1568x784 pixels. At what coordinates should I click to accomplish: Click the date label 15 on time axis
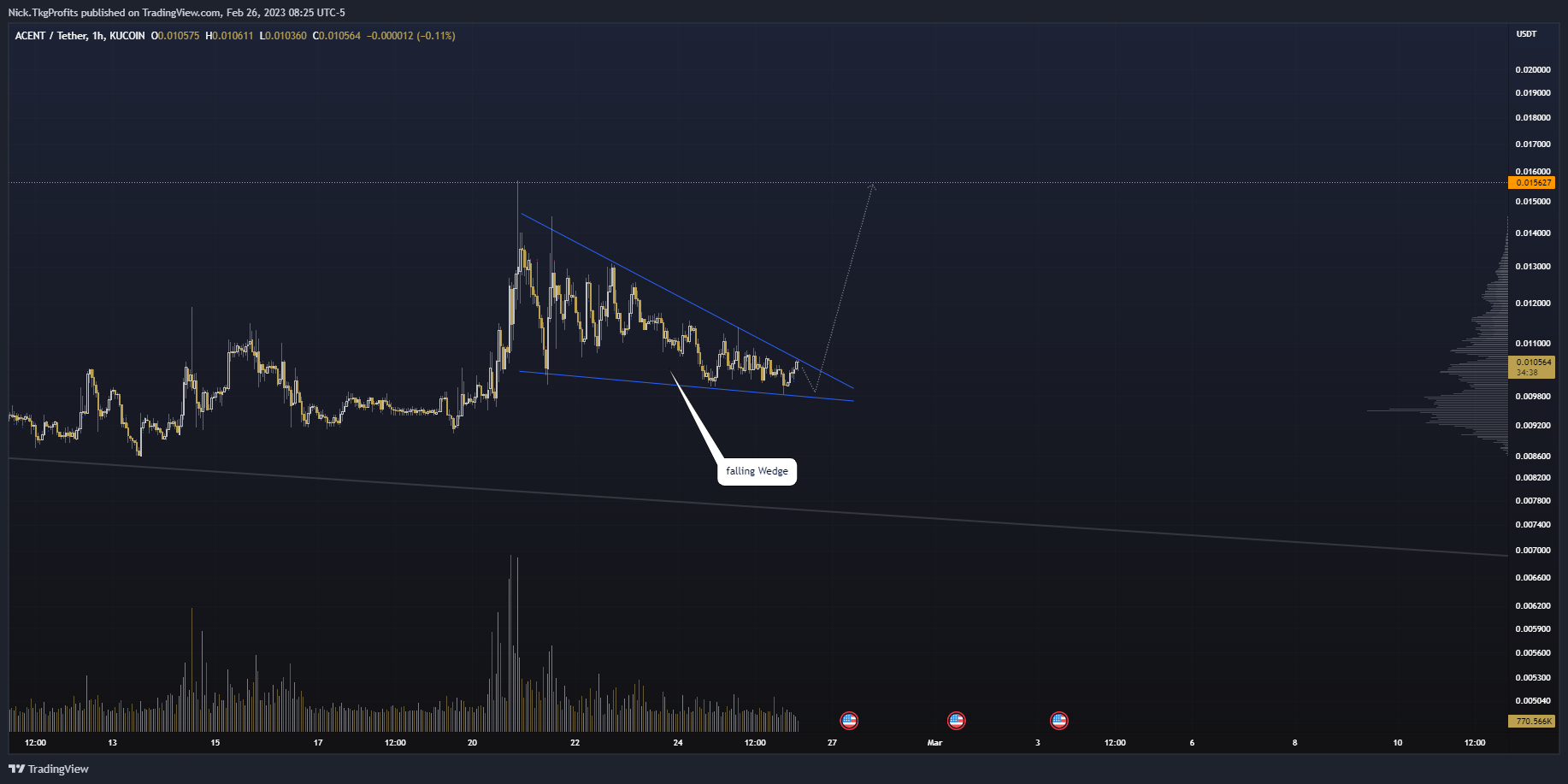coord(215,743)
